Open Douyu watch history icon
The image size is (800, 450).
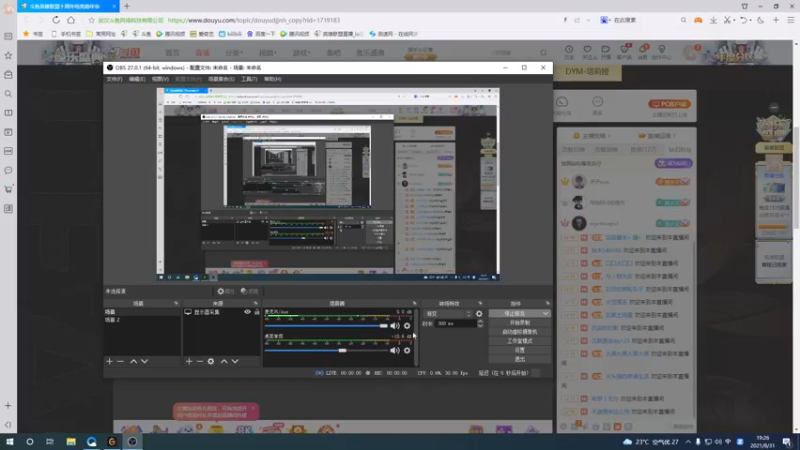[x=569, y=52]
